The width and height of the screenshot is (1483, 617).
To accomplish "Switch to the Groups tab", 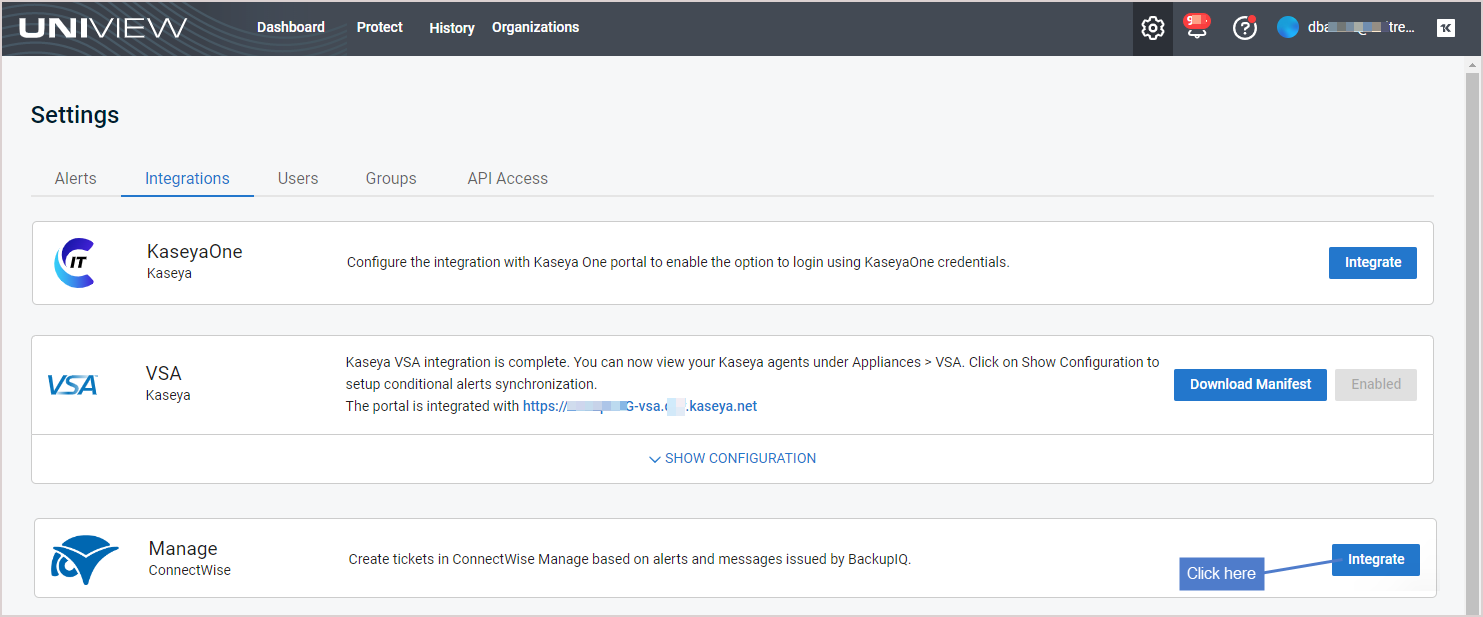I will [x=391, y=178].
